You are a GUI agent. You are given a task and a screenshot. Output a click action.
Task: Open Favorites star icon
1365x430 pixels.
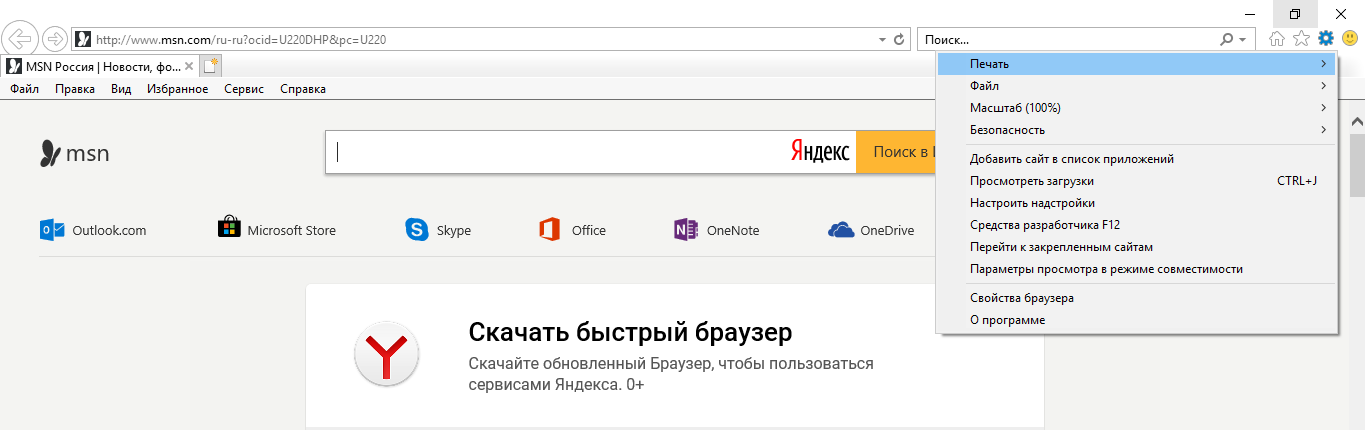[x=1301, y=39]
